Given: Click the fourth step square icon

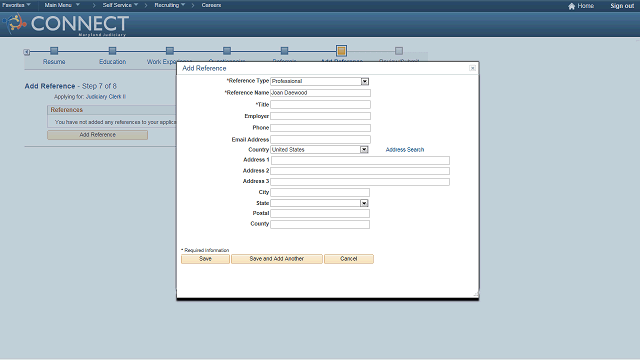Looking at the screenshot, I should point(227,51).
